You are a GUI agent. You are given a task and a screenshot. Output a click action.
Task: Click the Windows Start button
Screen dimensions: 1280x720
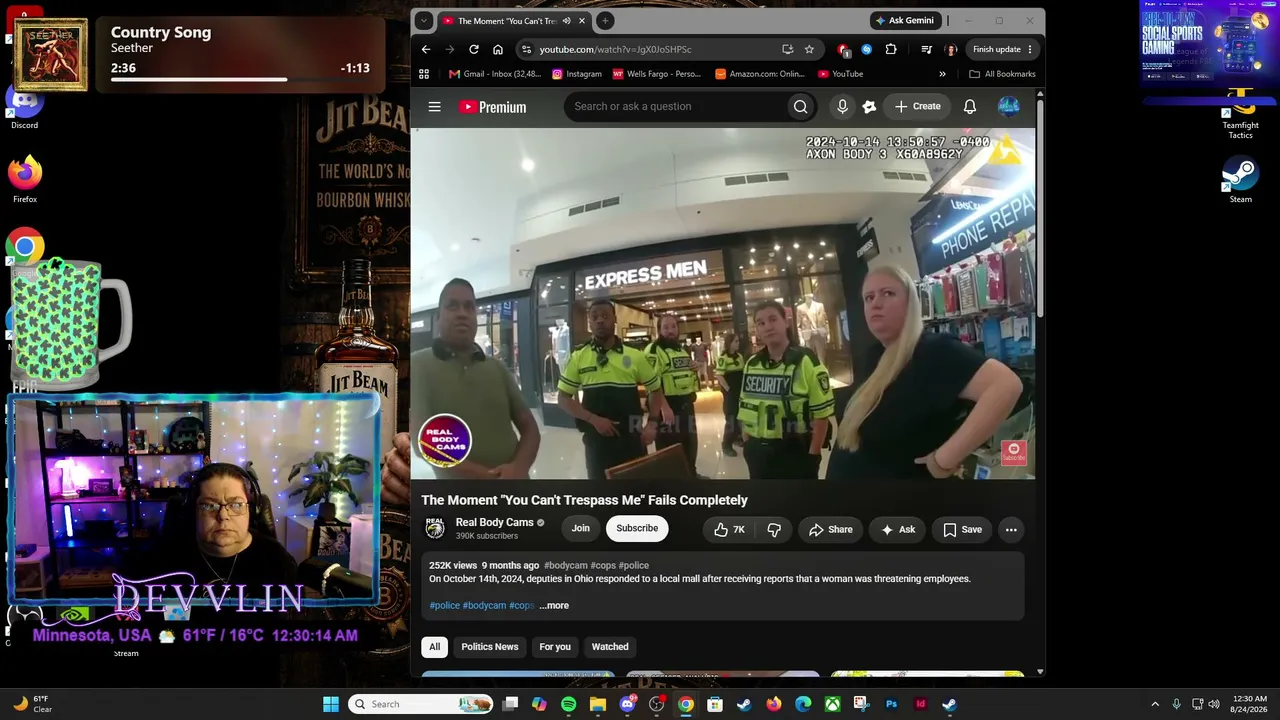[331, 704]
